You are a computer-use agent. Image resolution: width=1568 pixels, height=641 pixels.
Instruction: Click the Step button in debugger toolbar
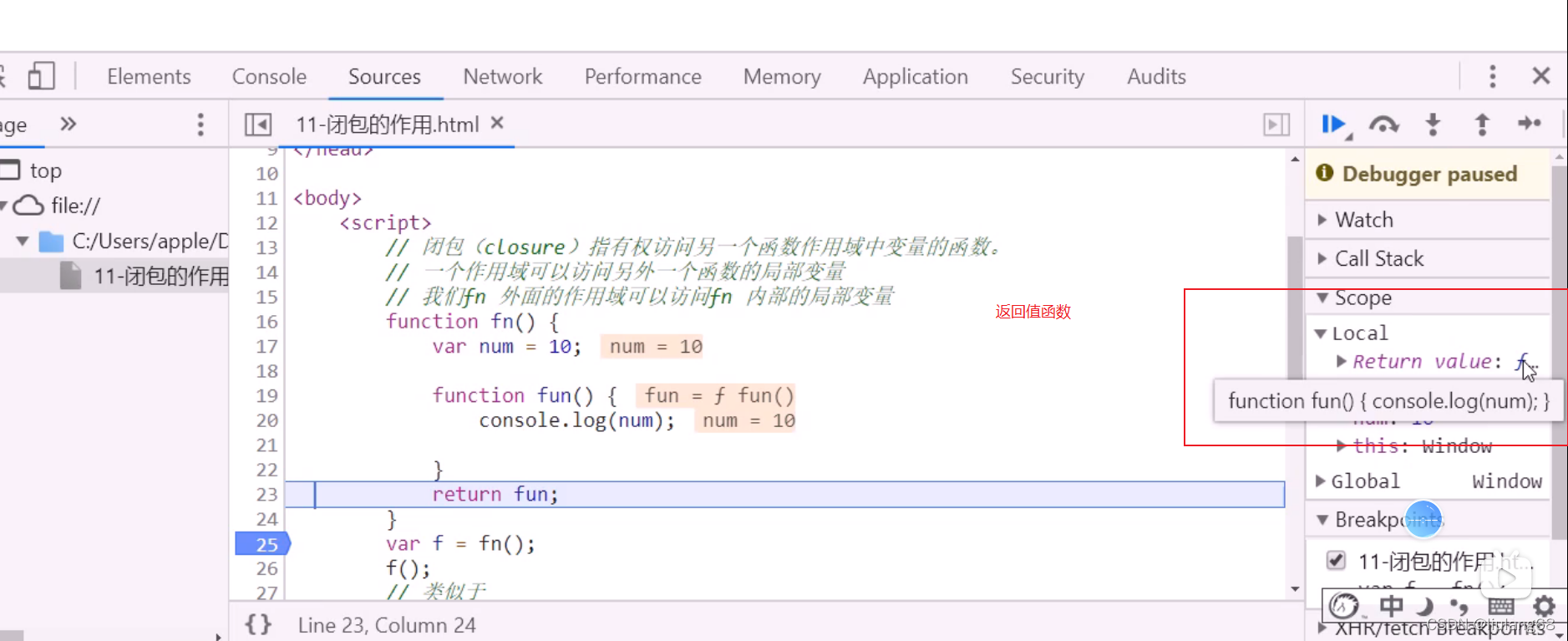click(x=1530, y=124)
